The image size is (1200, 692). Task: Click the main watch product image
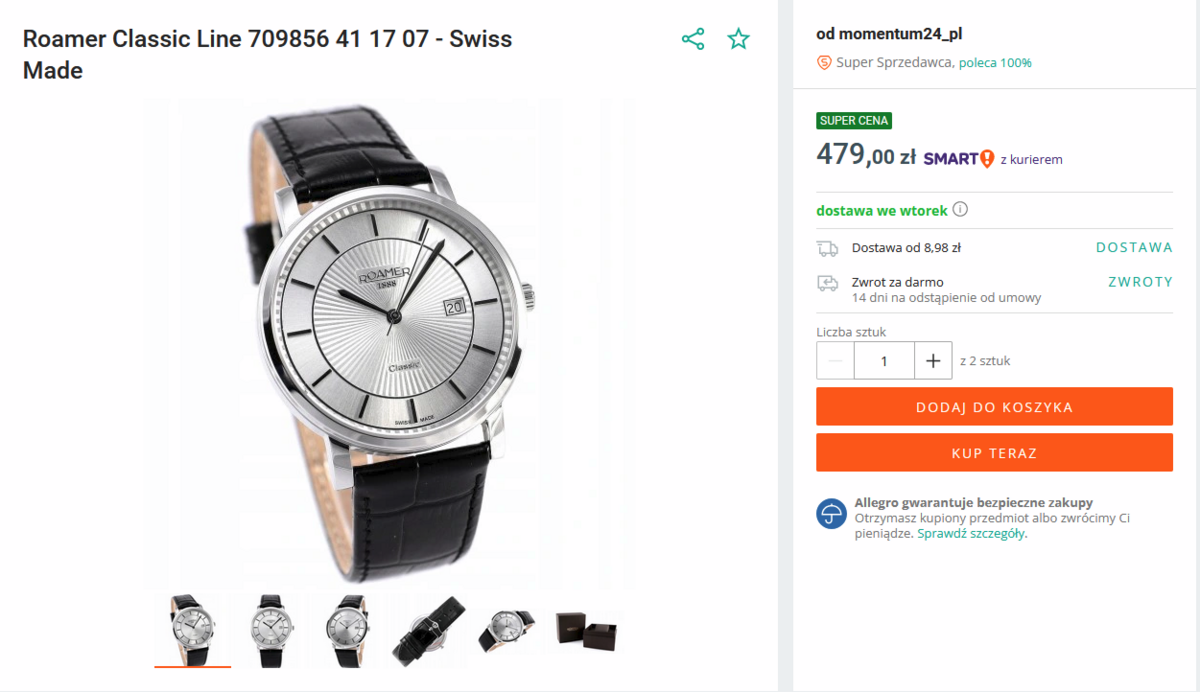pyautogui.click(x=390, y=340)
